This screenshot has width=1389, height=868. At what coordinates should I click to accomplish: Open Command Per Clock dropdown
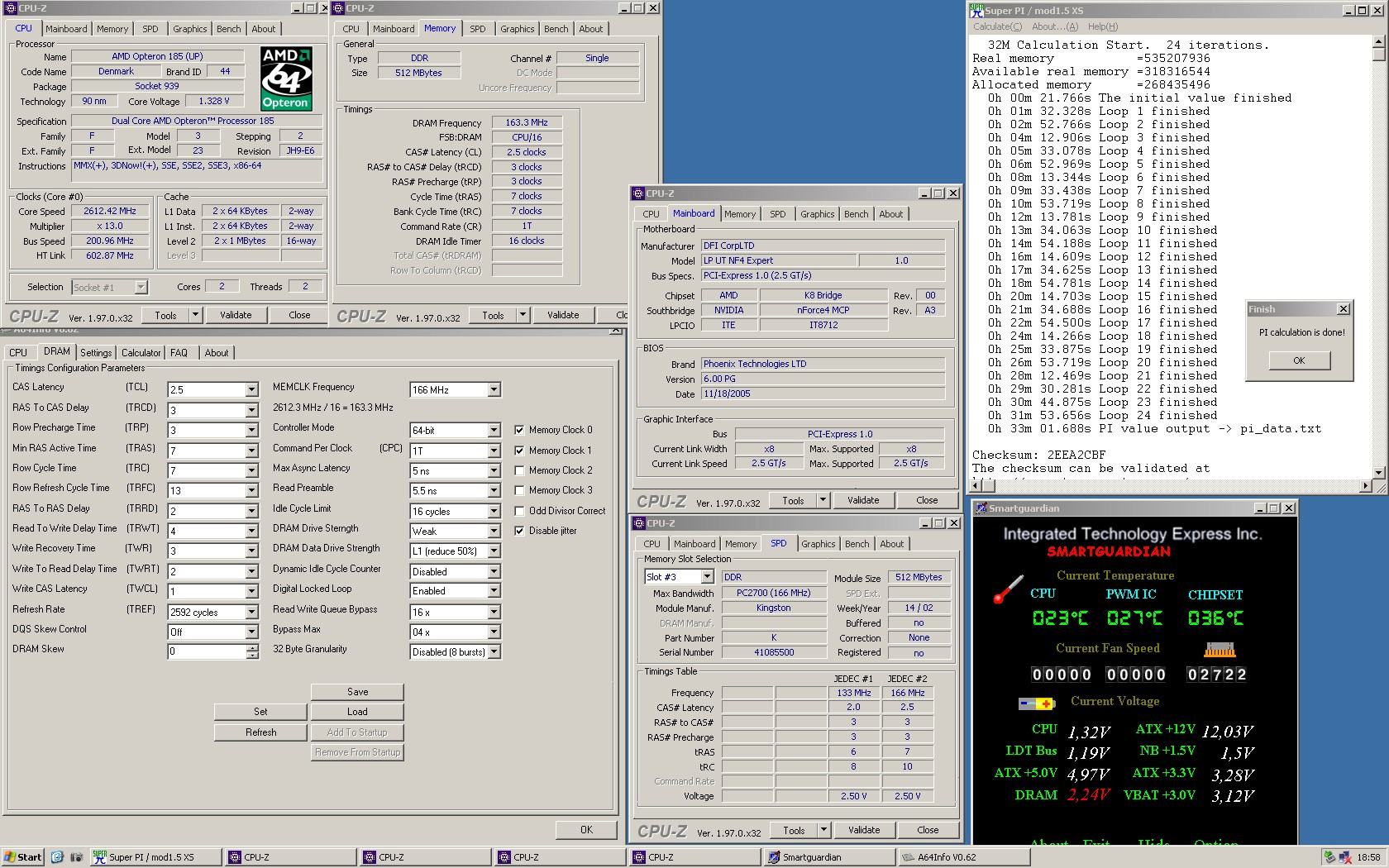pos(494,451)
